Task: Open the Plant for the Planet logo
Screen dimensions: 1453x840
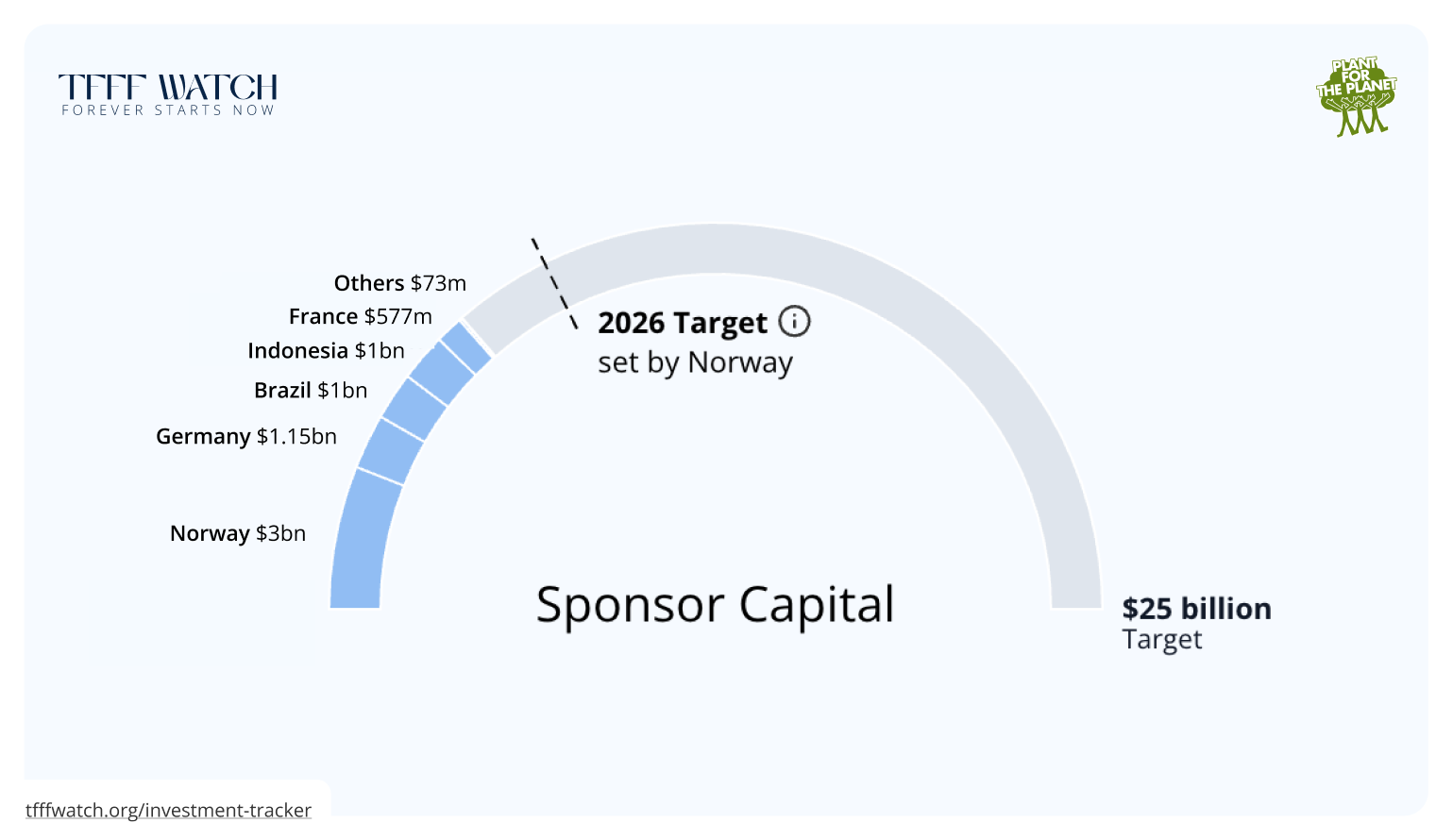Action: pyautogui.click(x=1357, y=96)
